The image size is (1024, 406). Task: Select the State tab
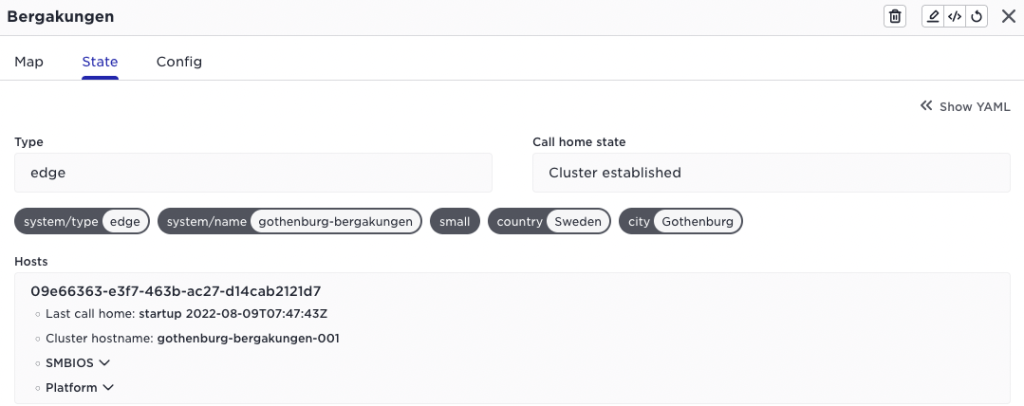click(100, 62)
